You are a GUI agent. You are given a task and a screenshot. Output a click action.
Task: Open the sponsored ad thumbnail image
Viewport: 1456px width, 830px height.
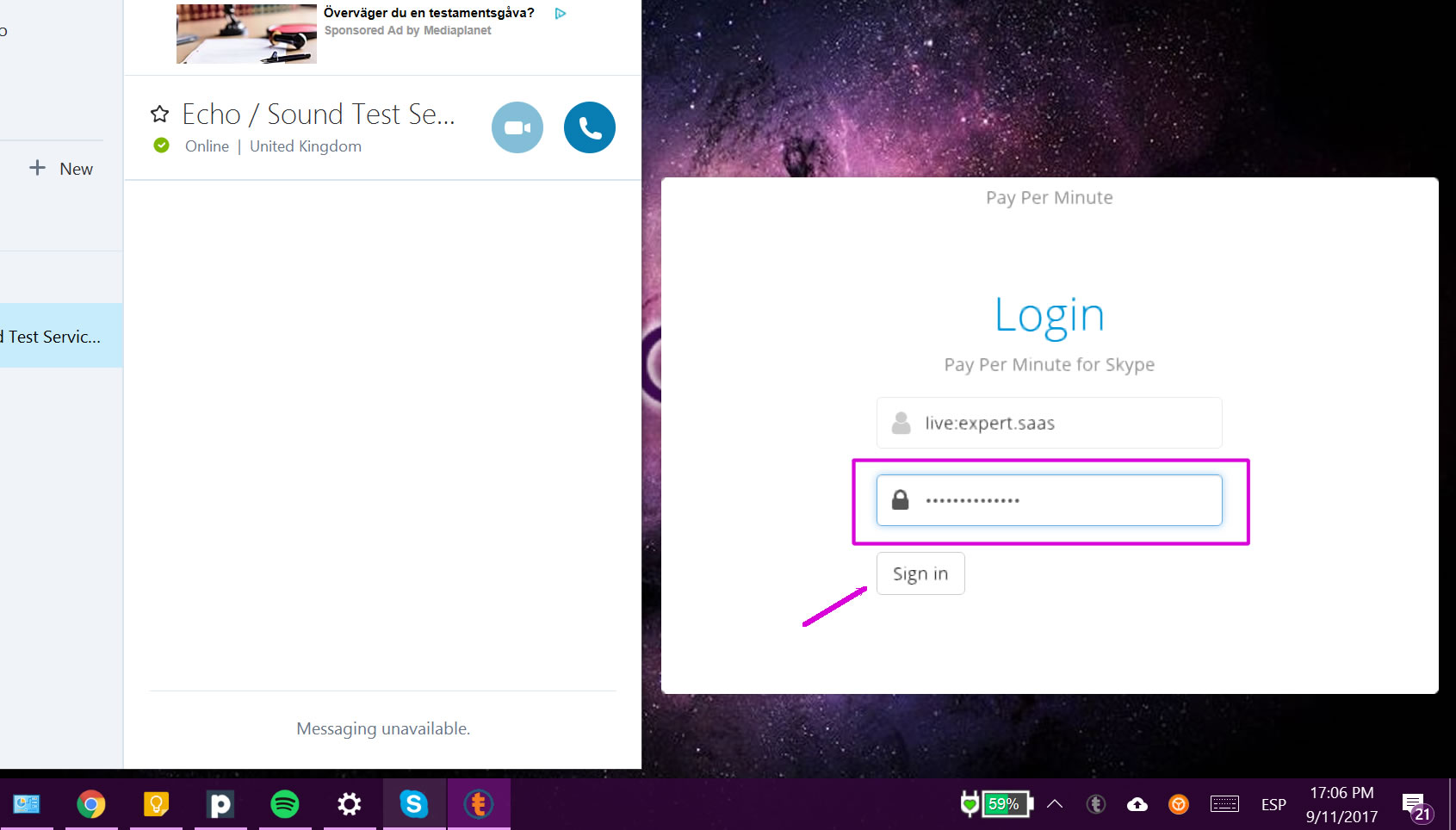tap(246, 34)
